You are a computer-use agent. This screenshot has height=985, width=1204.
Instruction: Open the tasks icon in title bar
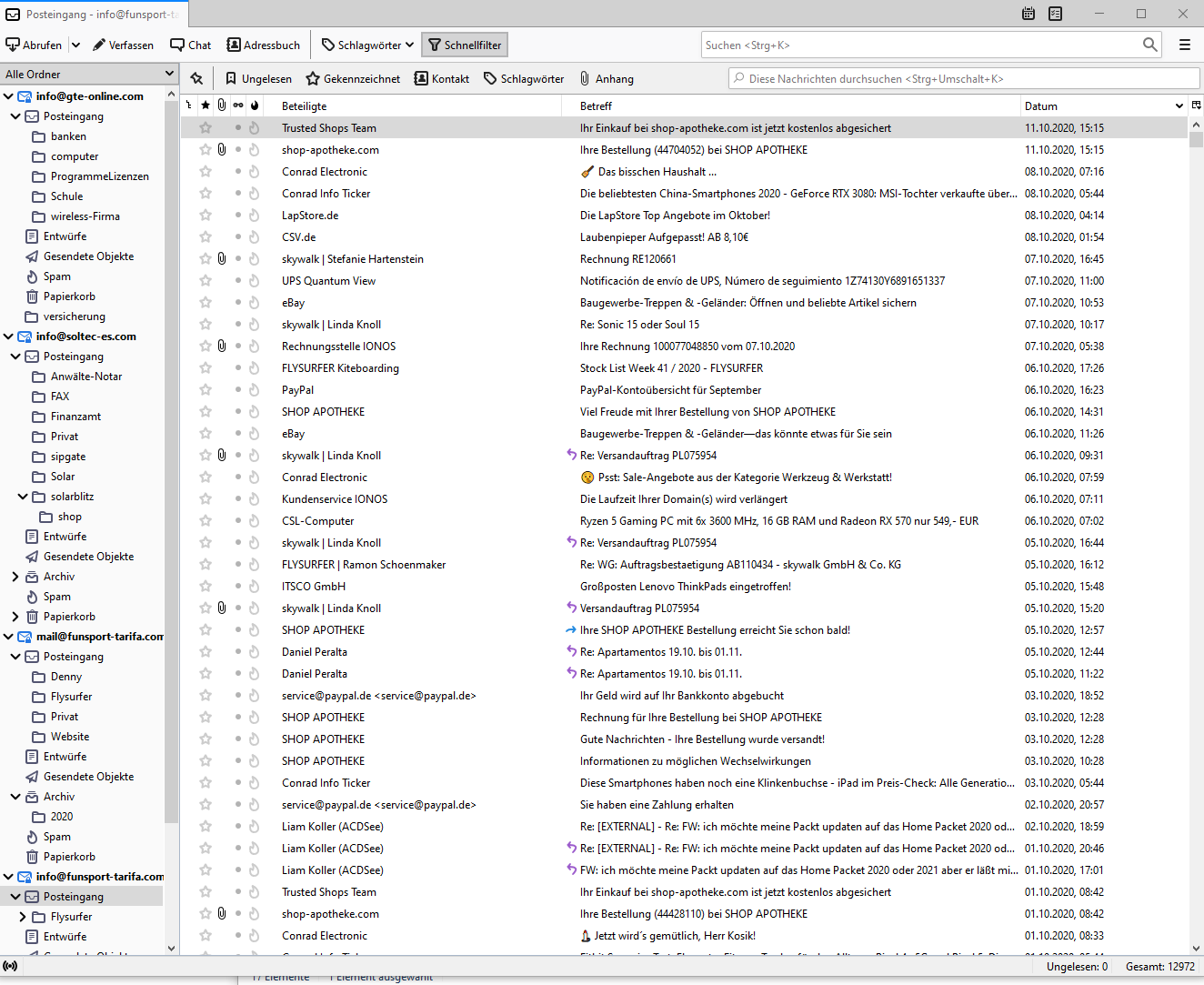pos(1055,14)
